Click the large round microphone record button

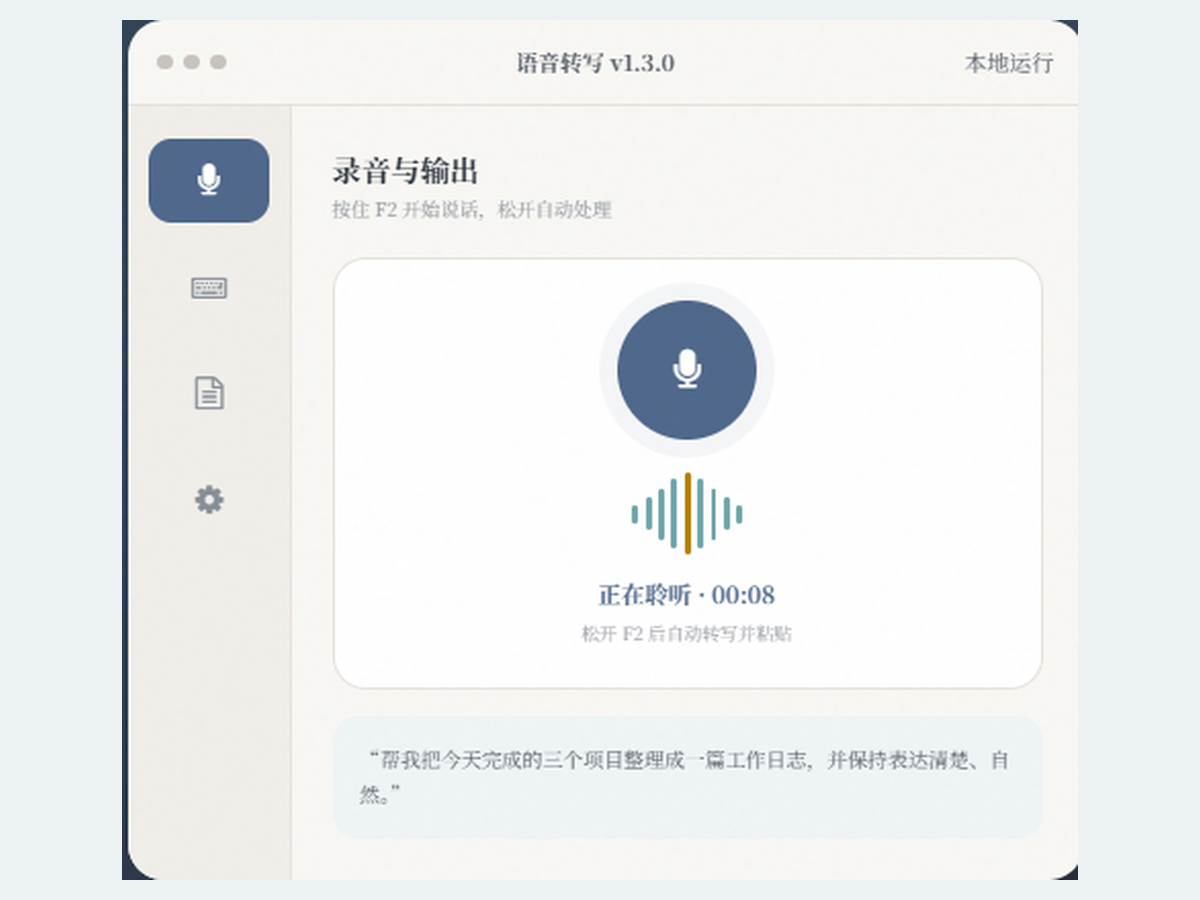[x=687, y=370]
